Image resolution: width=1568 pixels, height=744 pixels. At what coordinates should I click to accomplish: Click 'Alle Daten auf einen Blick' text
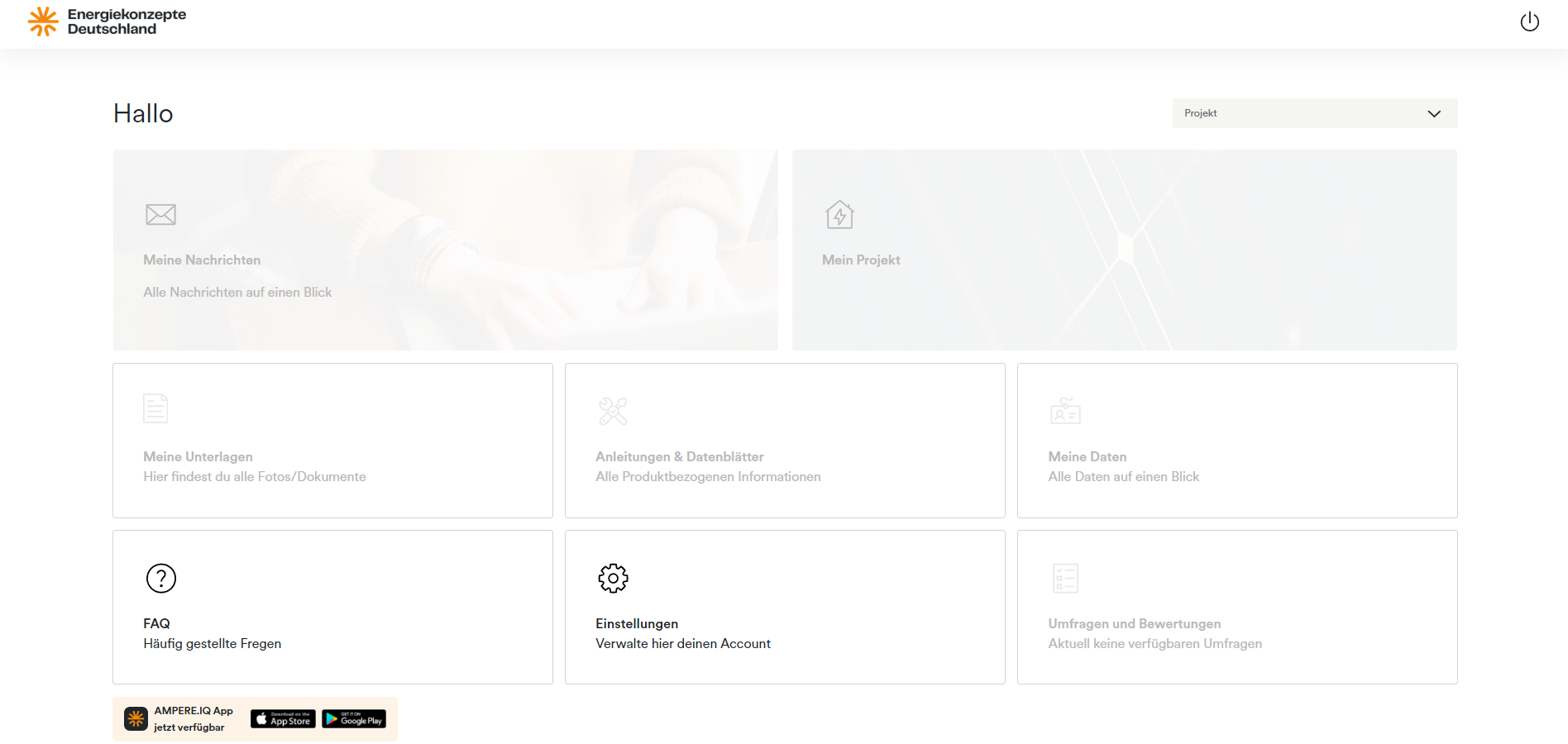[1123, 477]
